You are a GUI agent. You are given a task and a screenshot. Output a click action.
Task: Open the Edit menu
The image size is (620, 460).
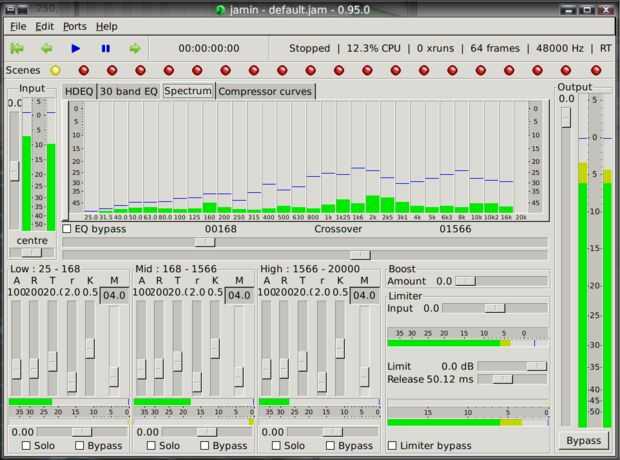44,27
